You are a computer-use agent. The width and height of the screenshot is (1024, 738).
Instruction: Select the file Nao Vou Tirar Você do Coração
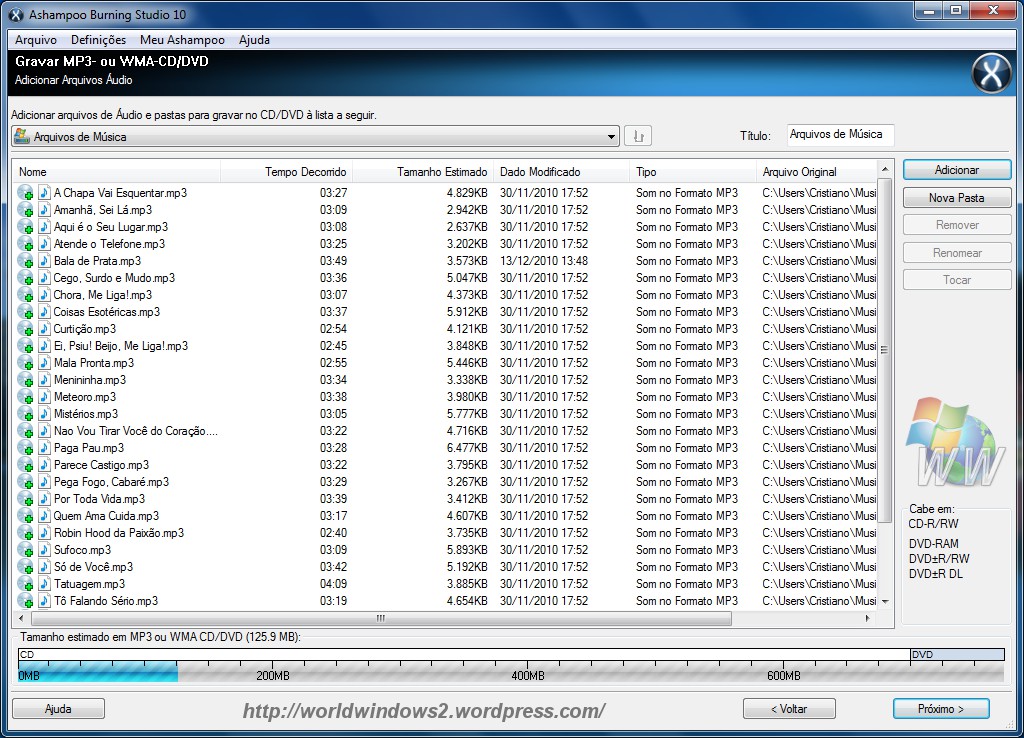(136, 430)
